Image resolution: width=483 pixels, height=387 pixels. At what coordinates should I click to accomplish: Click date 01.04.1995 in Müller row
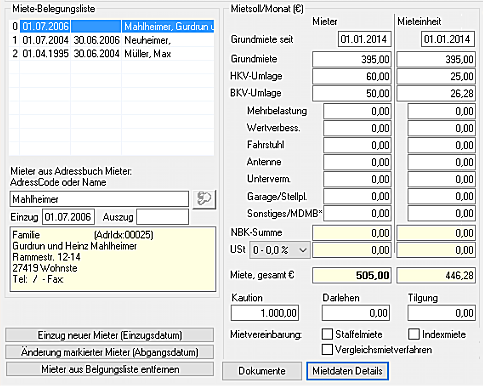coord(46,54)
